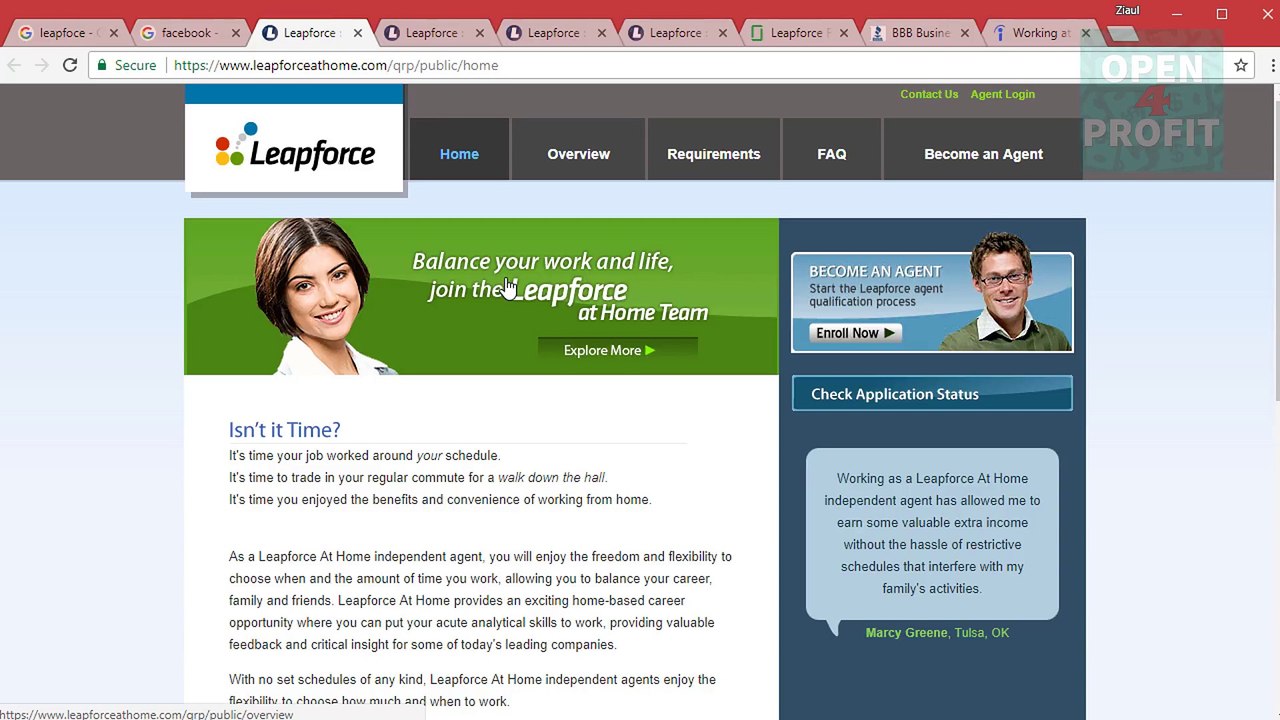This screenshot has width=1280, height=720.
Task: Open the Requirements navigation item
Action: tap(713, 154)
